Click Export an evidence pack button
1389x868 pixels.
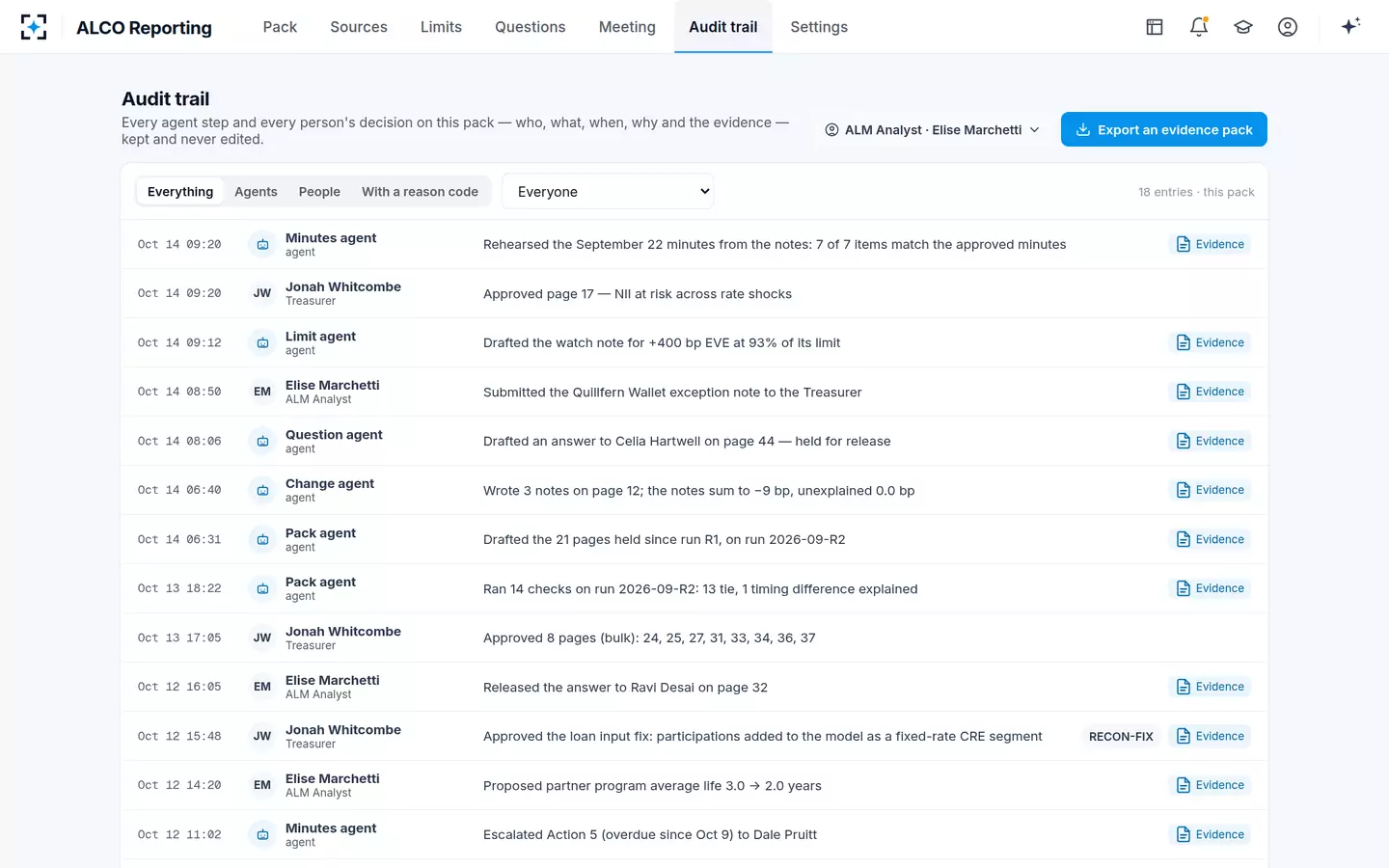pos(1164,130)
